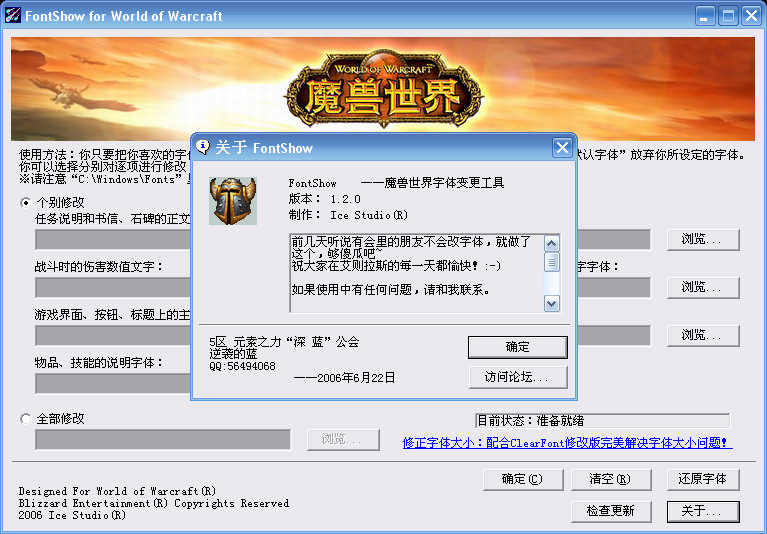Click the 检查更新 button
767x534 pixels.
[x=610, y=512]
